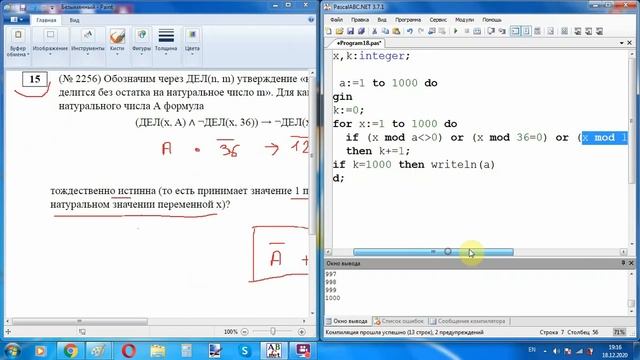Click the Paste icon in PascalABC toolbar
Screen dimensions: 640x360
396,31
